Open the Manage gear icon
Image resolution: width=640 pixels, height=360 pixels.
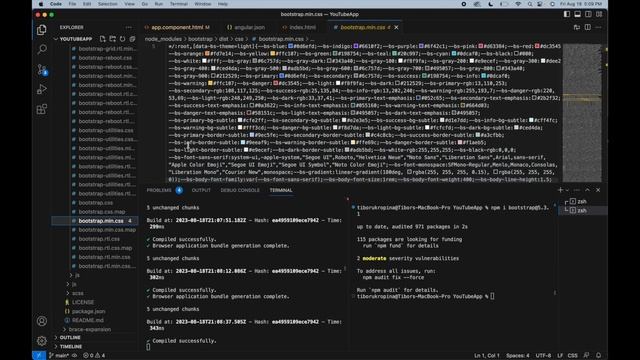click(x=42, y=340)
